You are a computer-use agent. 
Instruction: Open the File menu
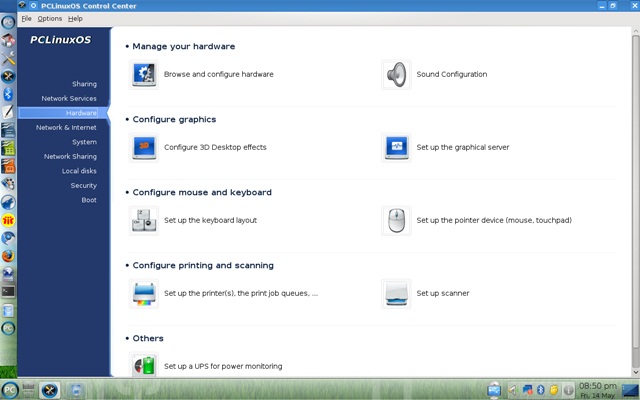[27, 18]
